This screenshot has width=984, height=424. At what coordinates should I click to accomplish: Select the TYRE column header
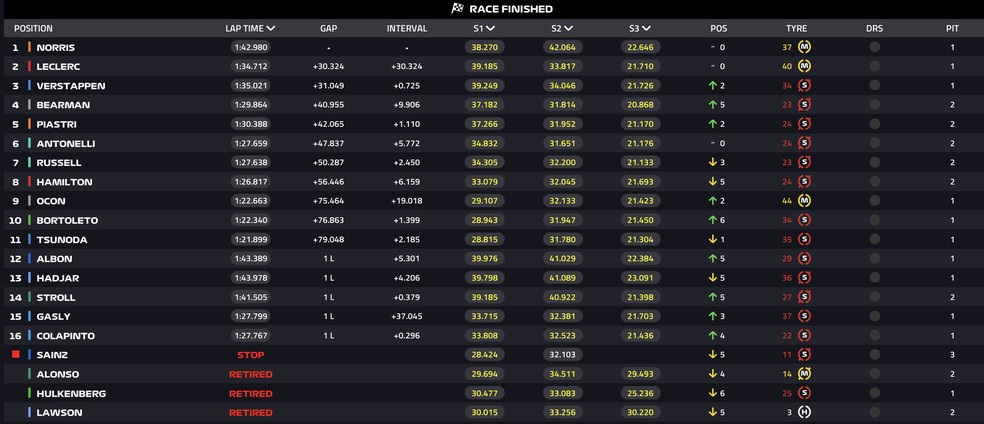tap(796, 29)
